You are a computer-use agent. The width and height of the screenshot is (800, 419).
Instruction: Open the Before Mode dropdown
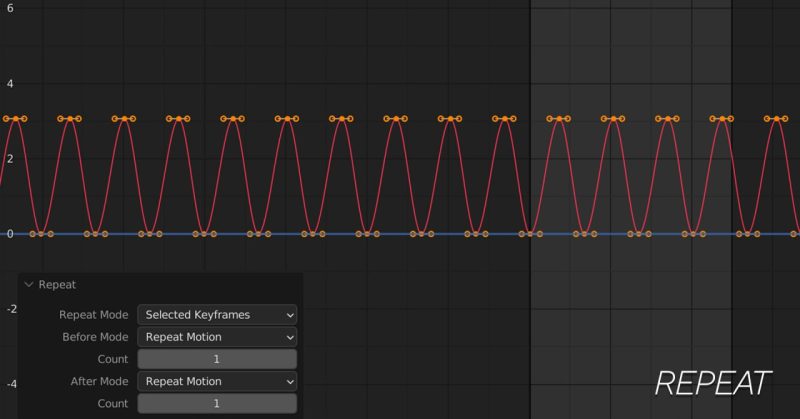(217, 337)
